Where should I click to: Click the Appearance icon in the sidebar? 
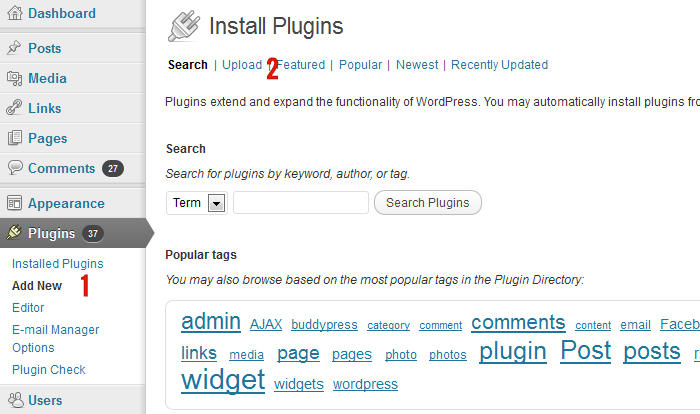coord(14,203)
